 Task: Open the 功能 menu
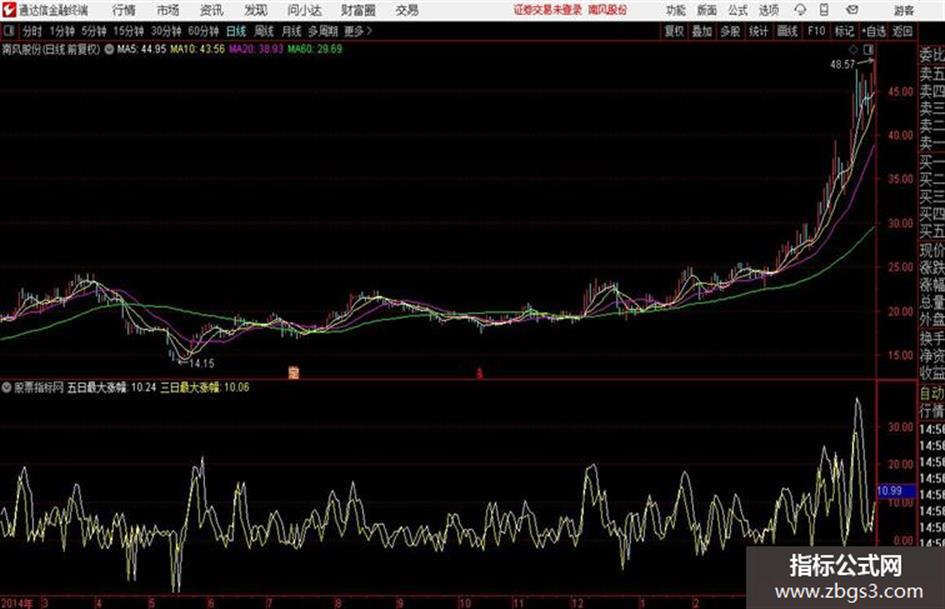point(676,10)
